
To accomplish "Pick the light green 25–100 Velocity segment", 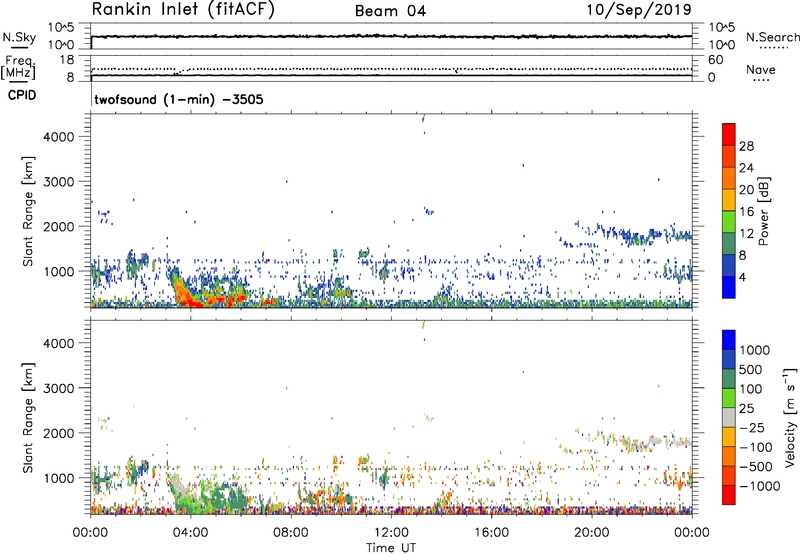I will point(729,398).
